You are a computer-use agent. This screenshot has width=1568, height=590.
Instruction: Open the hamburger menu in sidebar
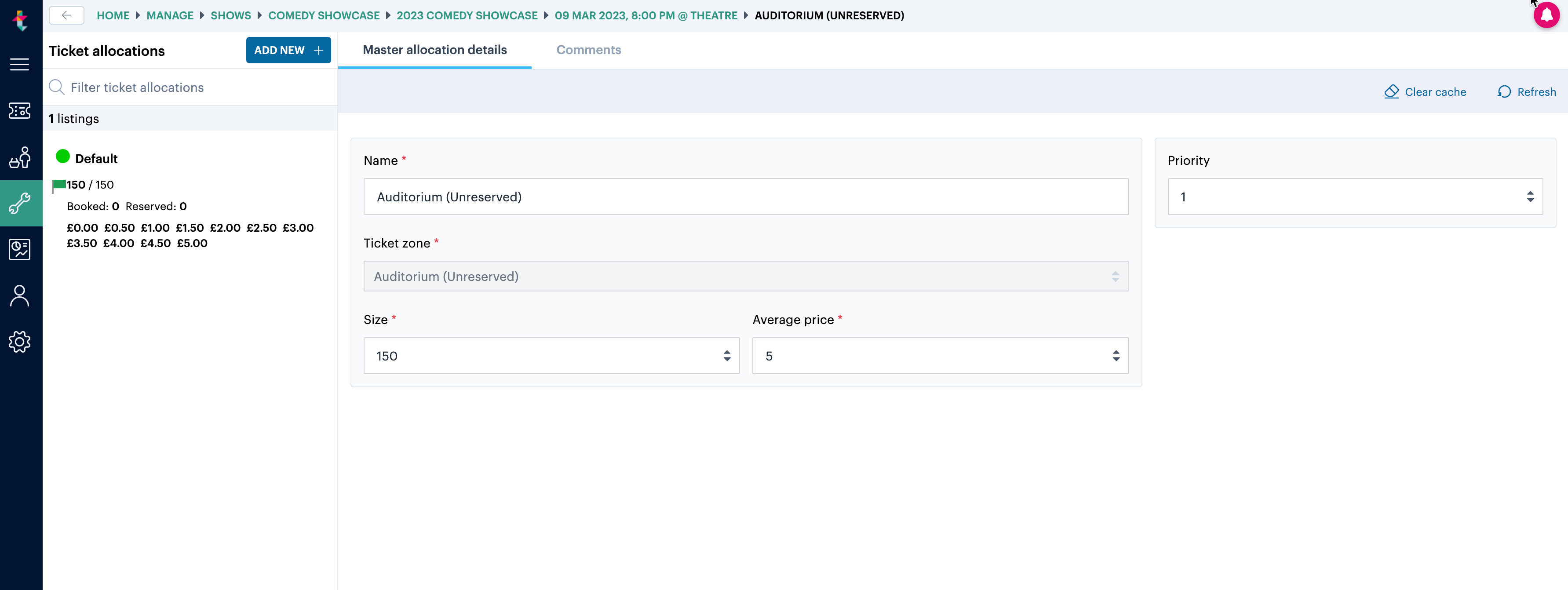[19, 65]
